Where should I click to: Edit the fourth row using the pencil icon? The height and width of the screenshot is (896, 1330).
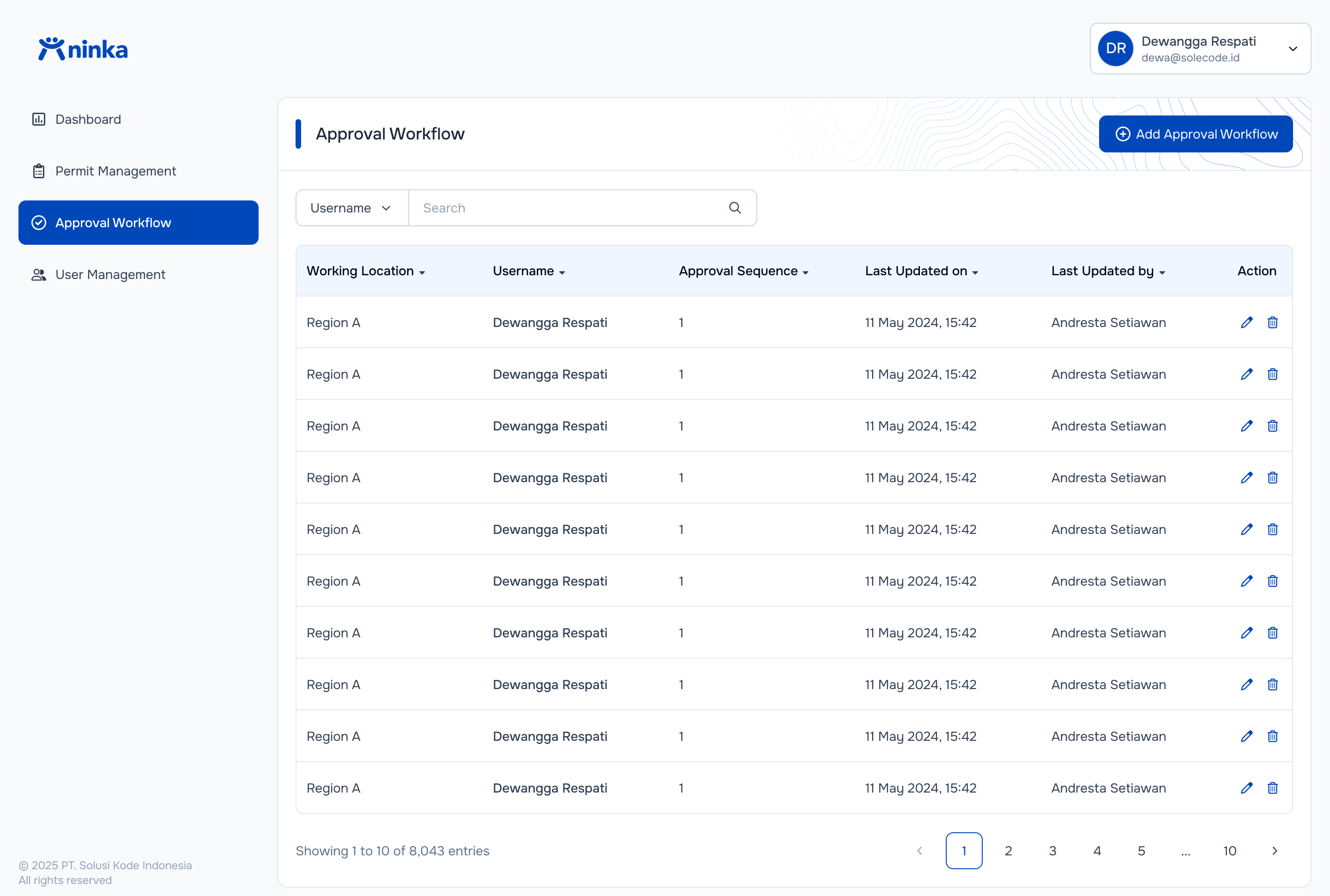tap(1246, 478)
